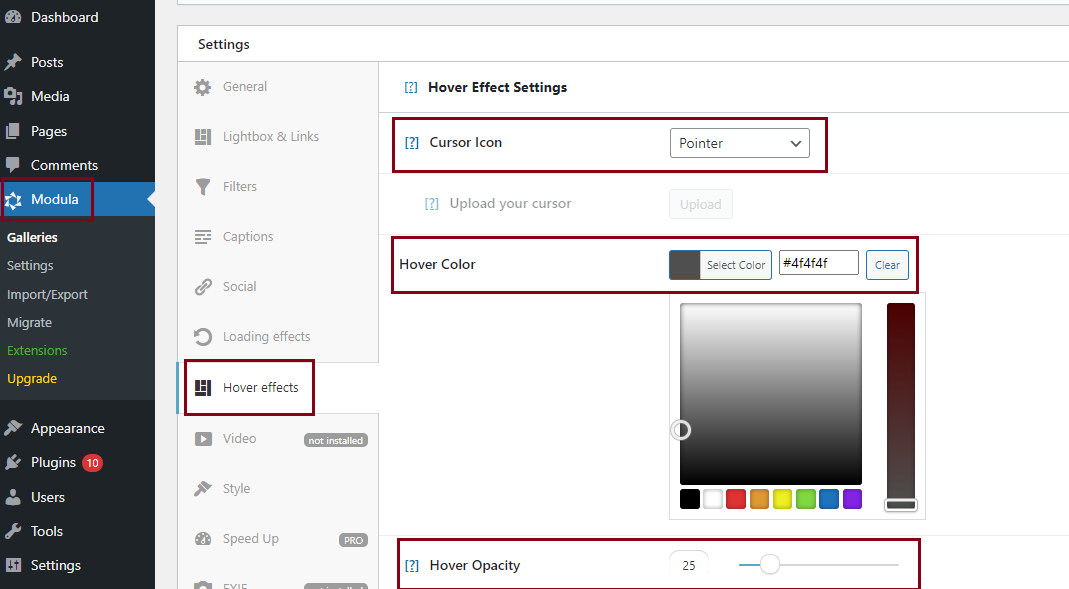Open the Plugins menu with updates badge
This screenshot has height=589, width=1069.
coord(54,463)
